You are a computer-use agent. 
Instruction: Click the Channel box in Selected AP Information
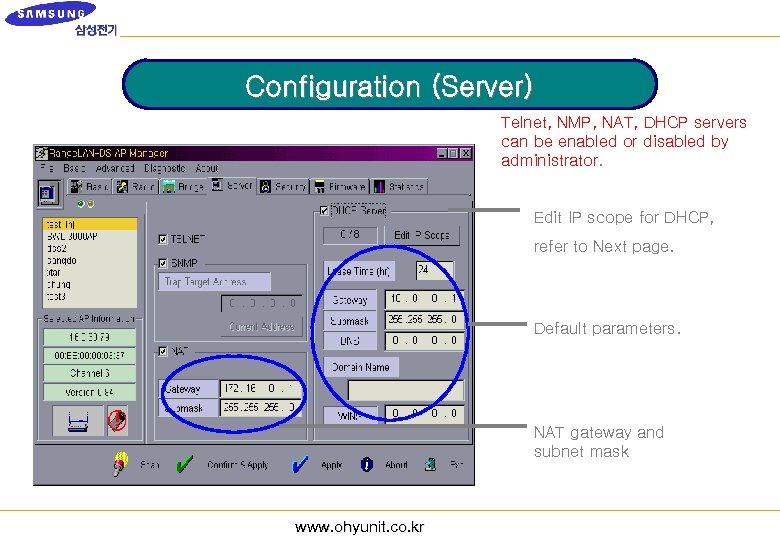90,373
